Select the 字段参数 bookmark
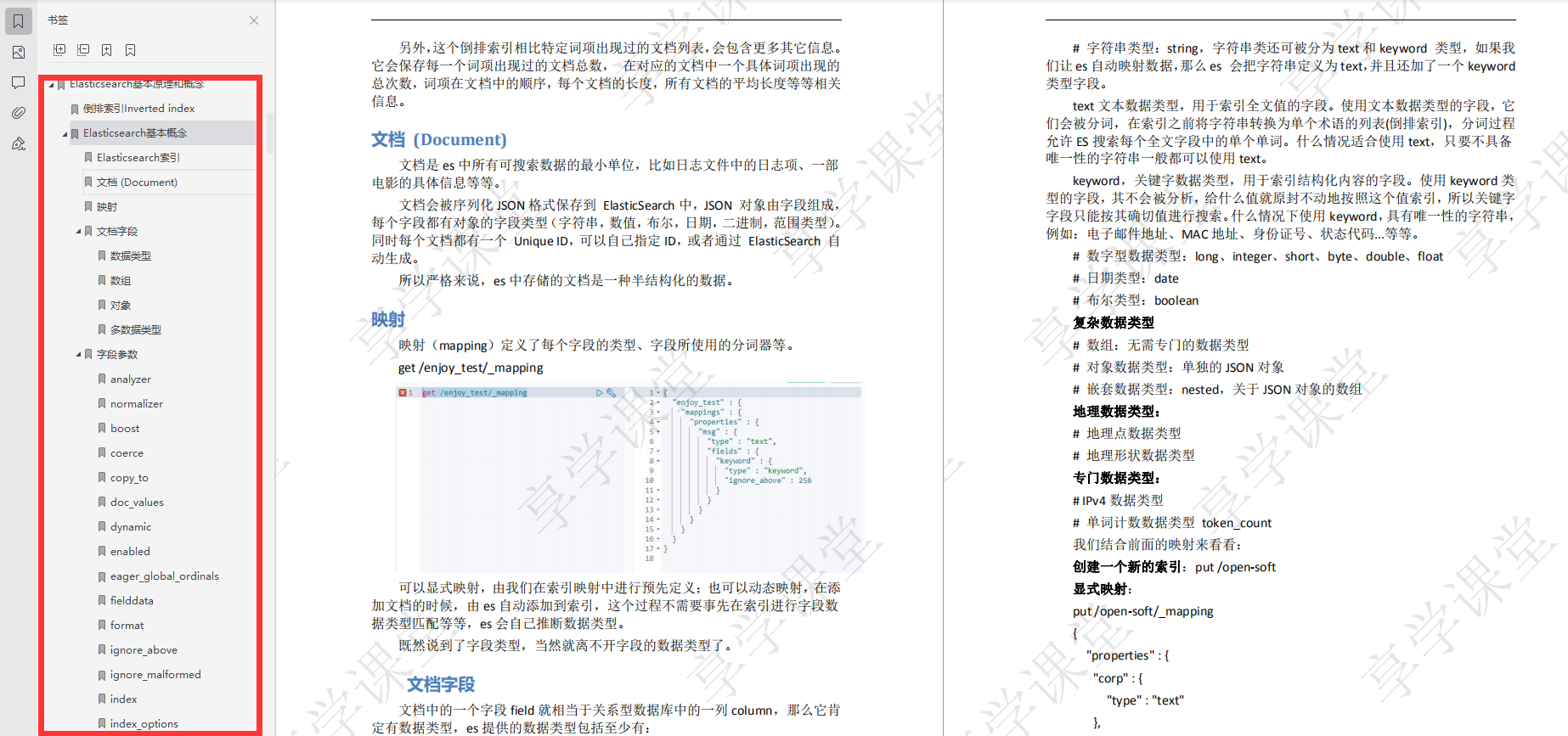This screenshot has height=736, width=1568. (117, 355)
